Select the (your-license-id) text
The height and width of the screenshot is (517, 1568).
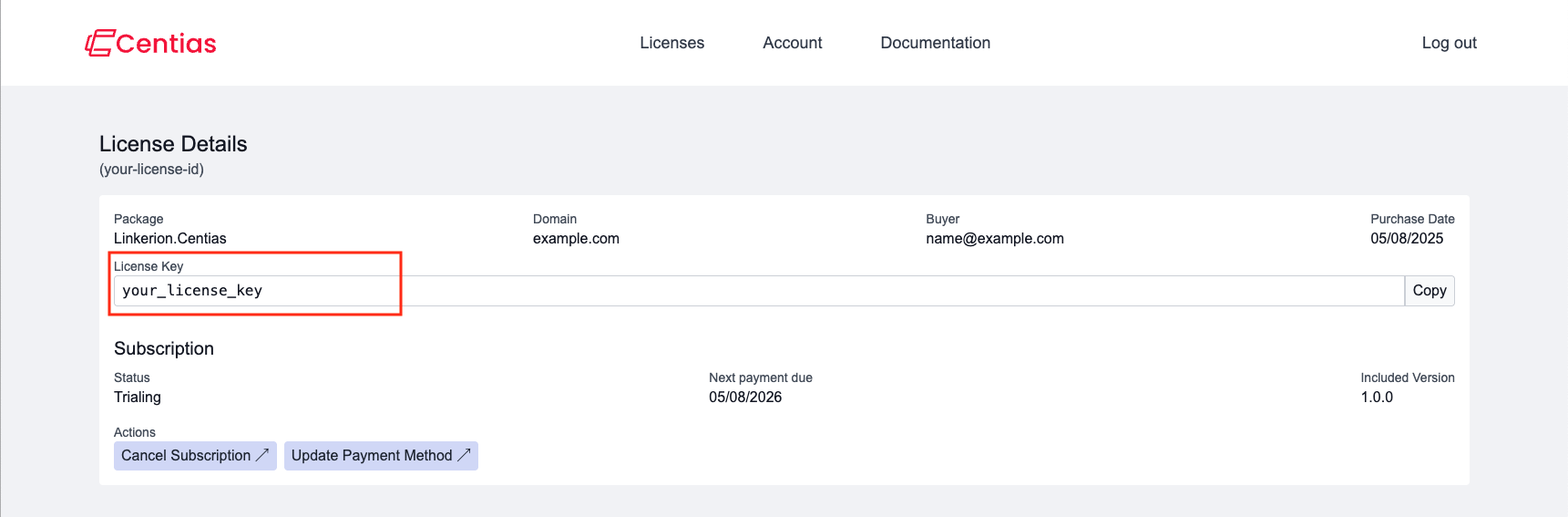coord(151,170)
